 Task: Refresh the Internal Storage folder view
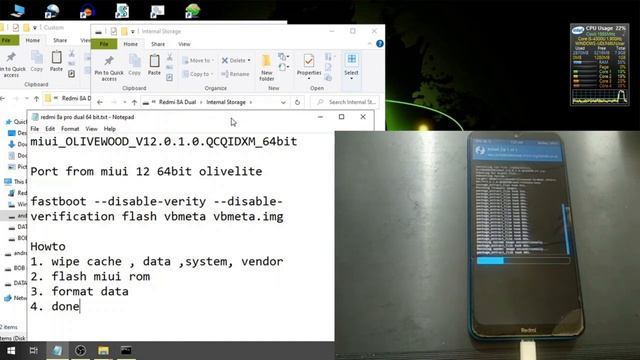point(298,102)
